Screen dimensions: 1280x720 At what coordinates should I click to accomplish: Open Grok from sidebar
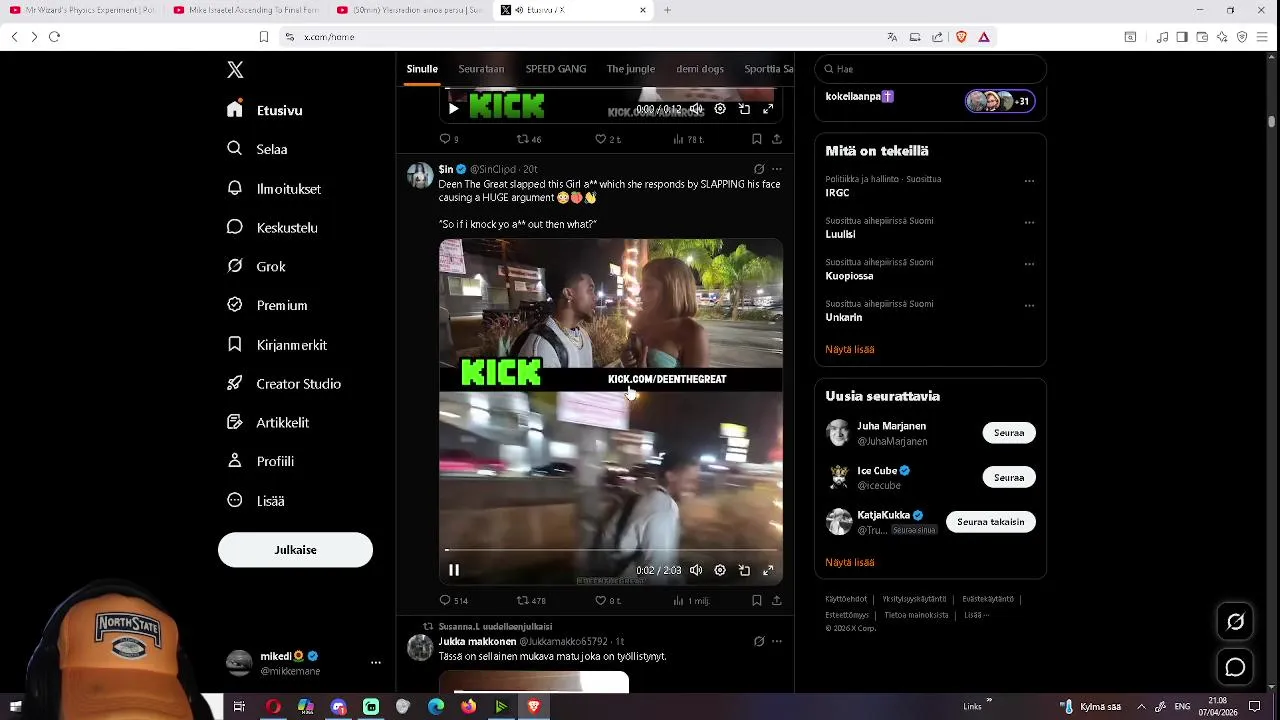click(257, 266)
